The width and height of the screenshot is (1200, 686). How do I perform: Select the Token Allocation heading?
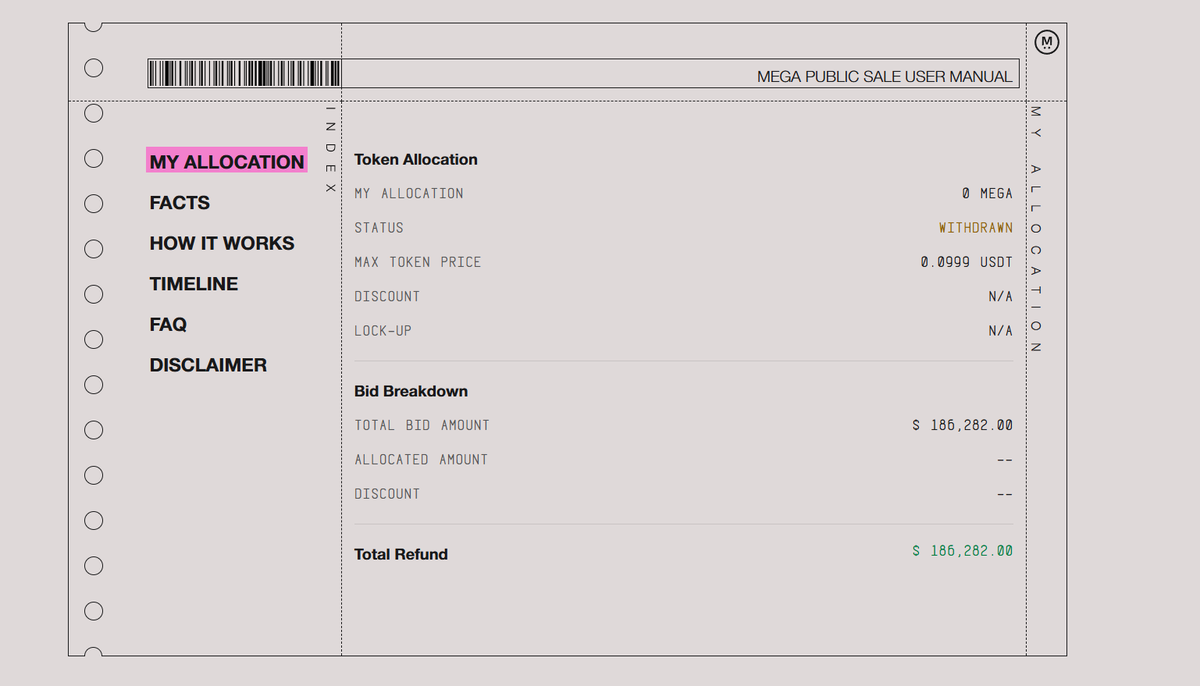click(x=416, y=159)
